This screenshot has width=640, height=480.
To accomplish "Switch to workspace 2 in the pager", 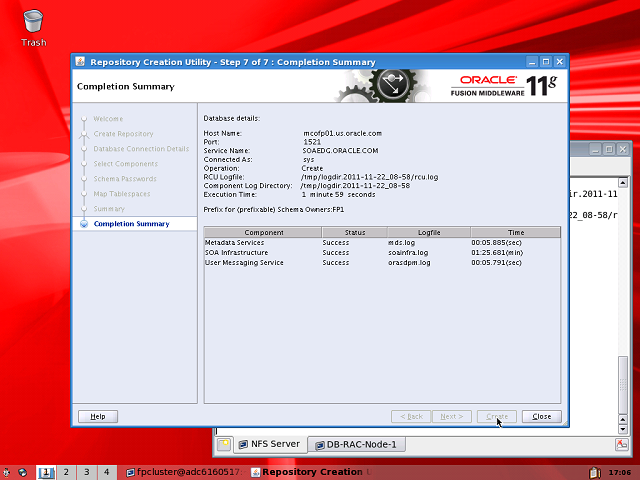I will [x=66, y=472].
